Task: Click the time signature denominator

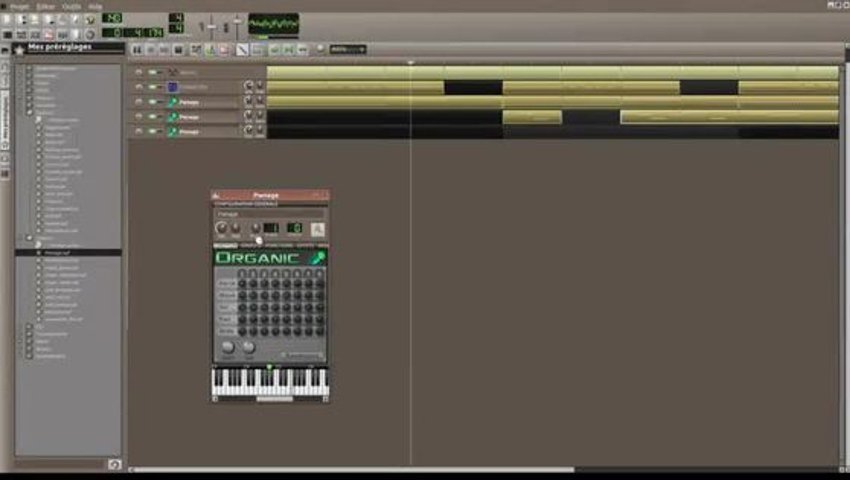Action: click(176, 29)
